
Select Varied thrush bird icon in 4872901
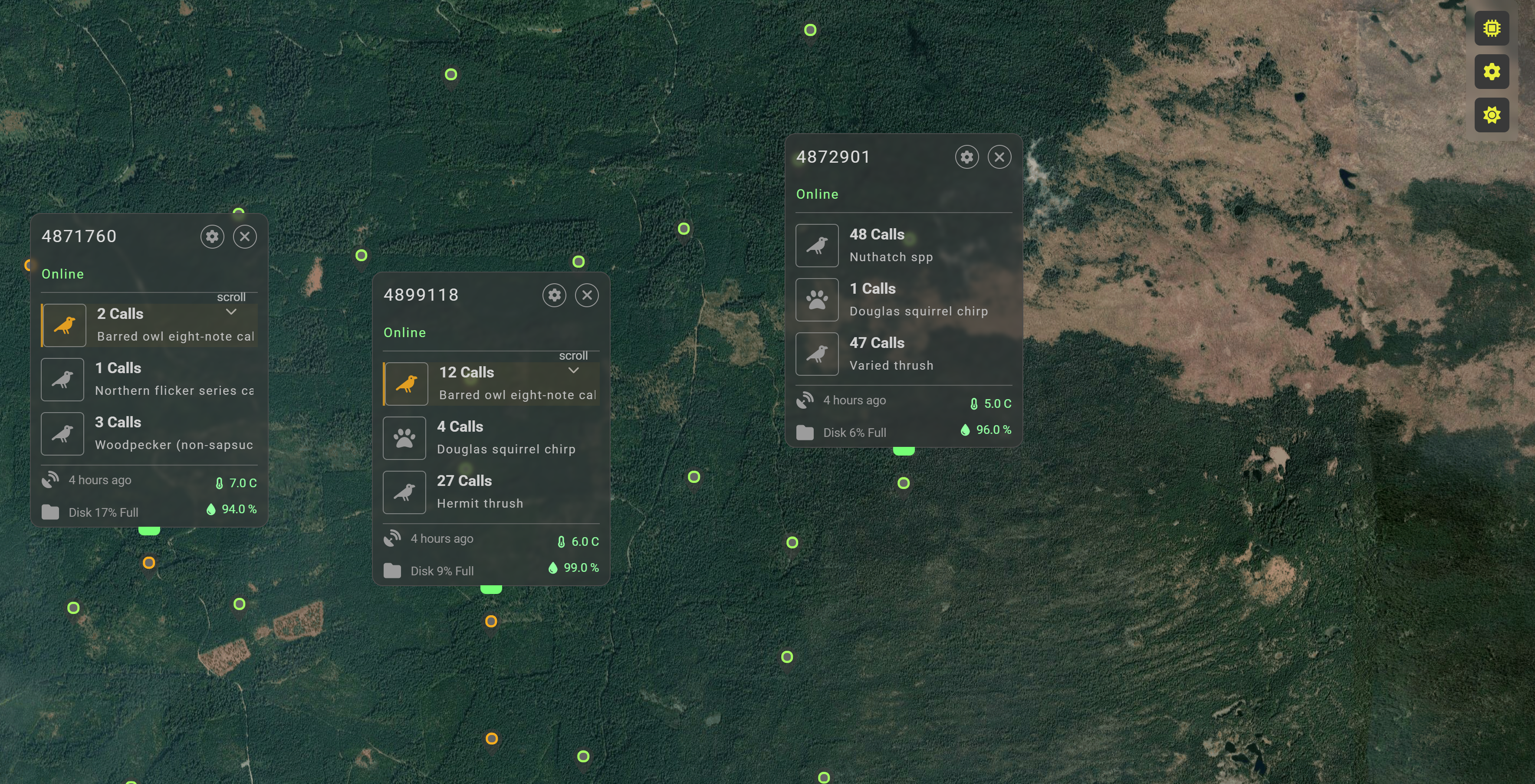click(817, 354)
